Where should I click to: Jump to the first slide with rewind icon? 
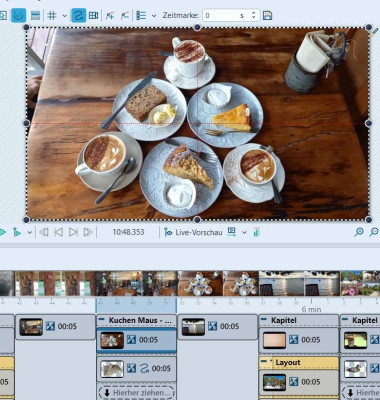pos(44,232)
